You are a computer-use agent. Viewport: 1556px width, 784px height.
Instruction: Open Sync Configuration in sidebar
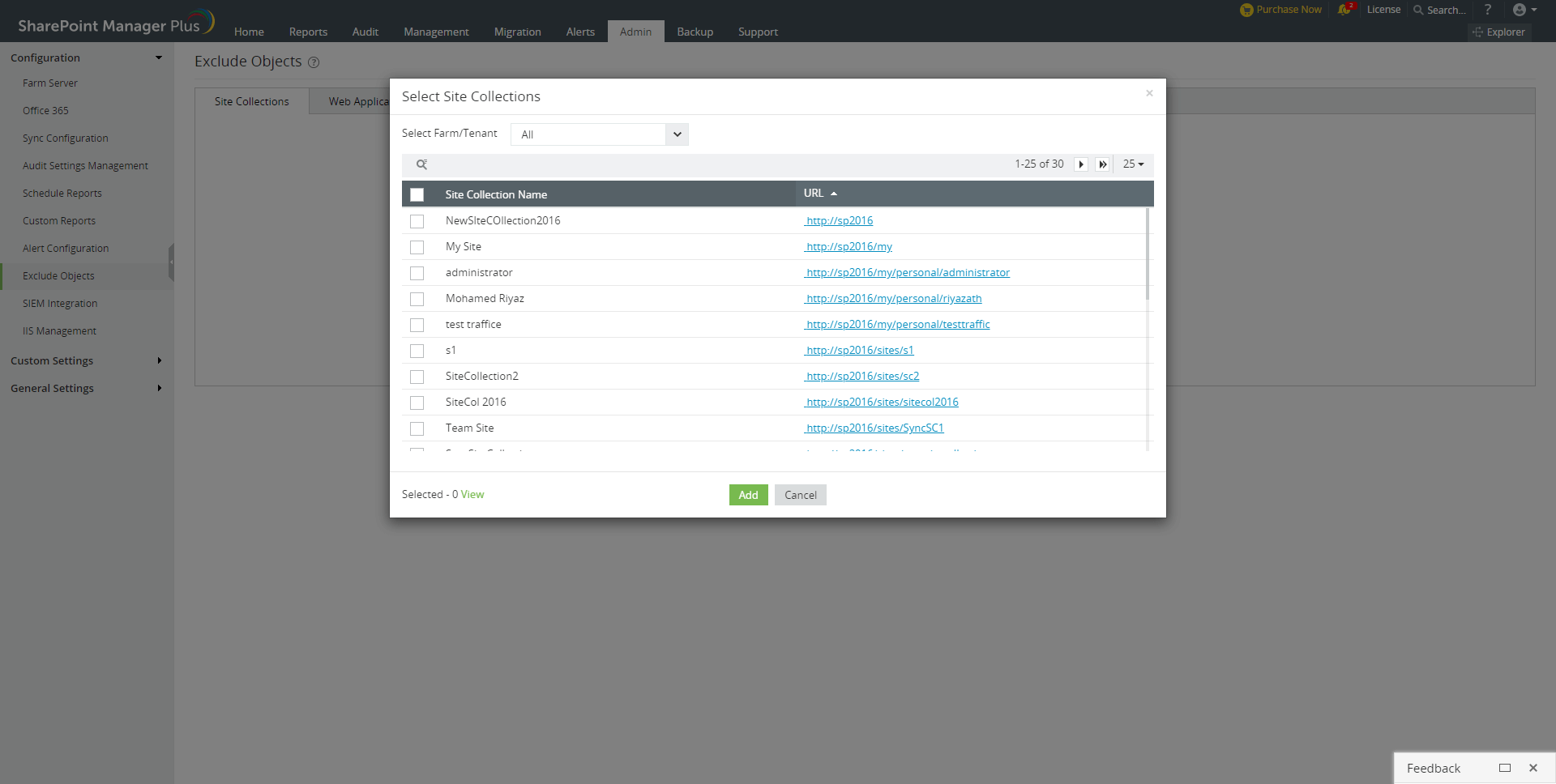tap(66, 138)
